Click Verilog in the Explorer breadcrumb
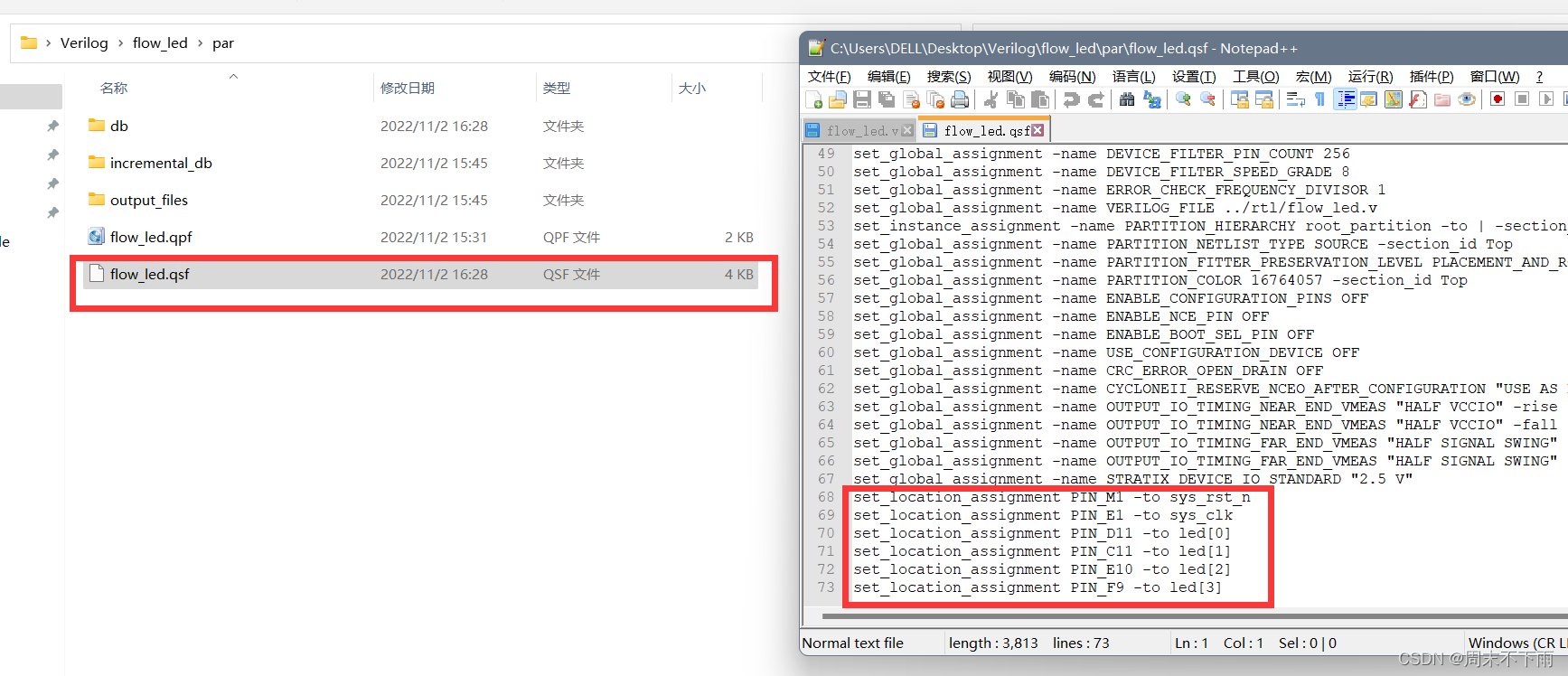This screenshot has height=676, width=1568. [84, 42]
